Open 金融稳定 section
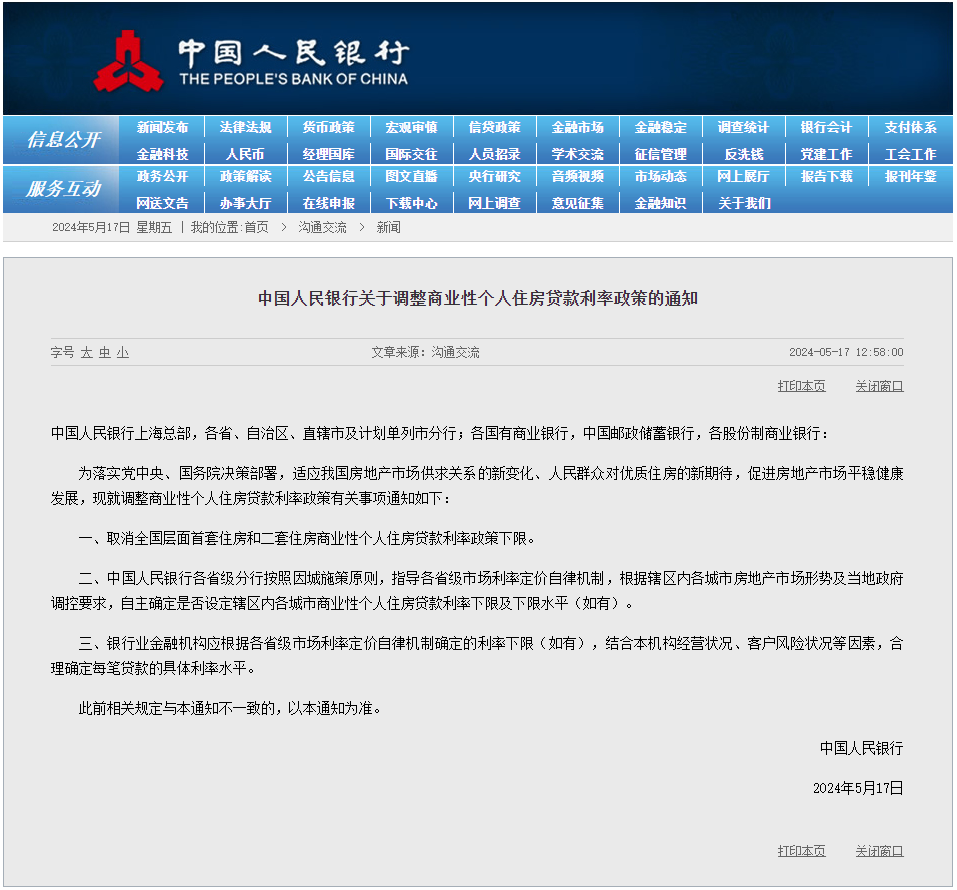 click(x=660, y=127)
